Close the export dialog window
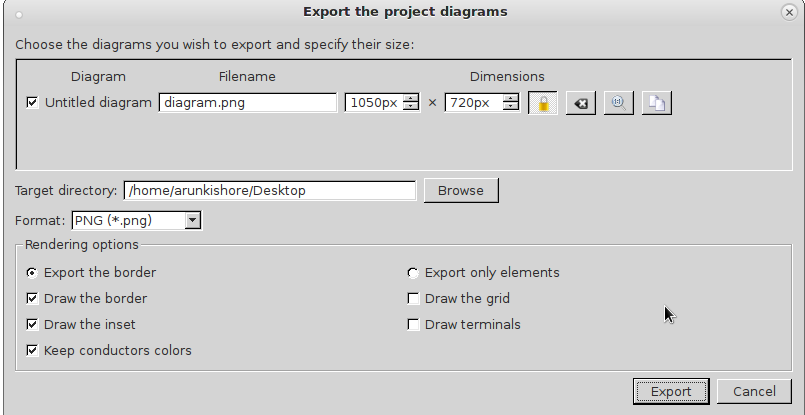The width and height of the screenshot is (805, 415). (x=789, y=12)
